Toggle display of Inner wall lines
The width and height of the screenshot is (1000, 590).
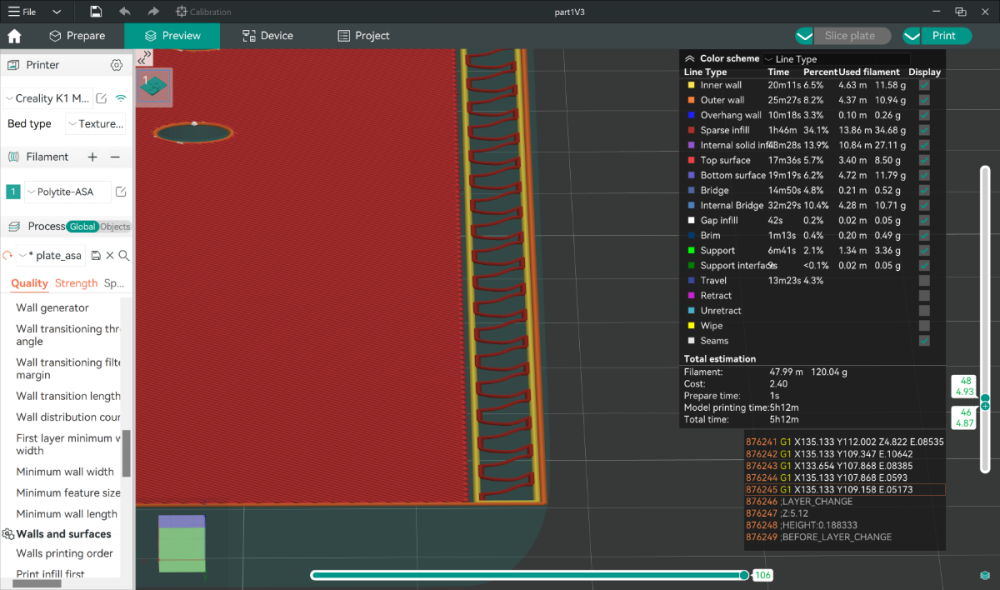point(924,85)
